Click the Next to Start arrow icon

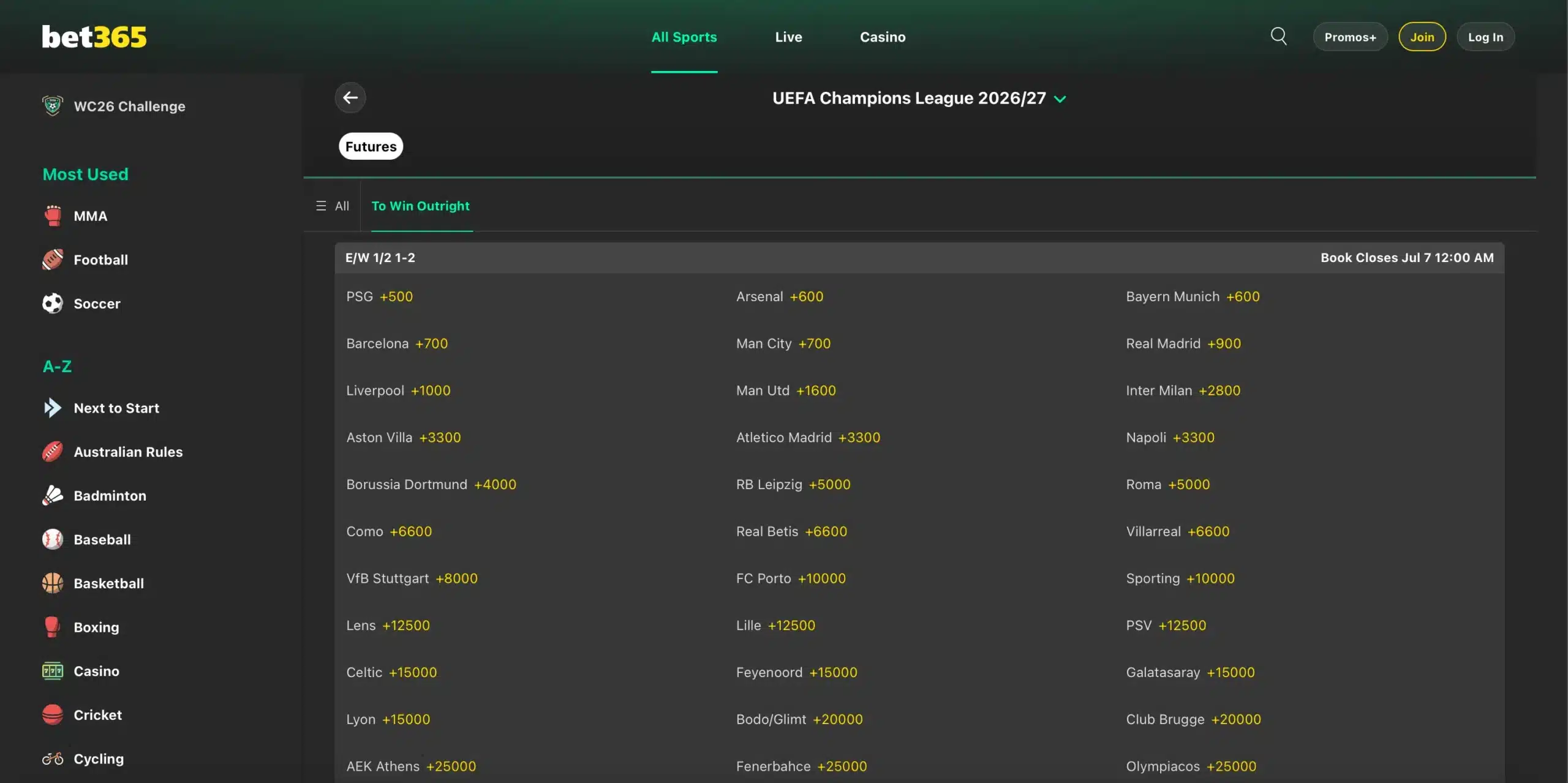[53, 408]
